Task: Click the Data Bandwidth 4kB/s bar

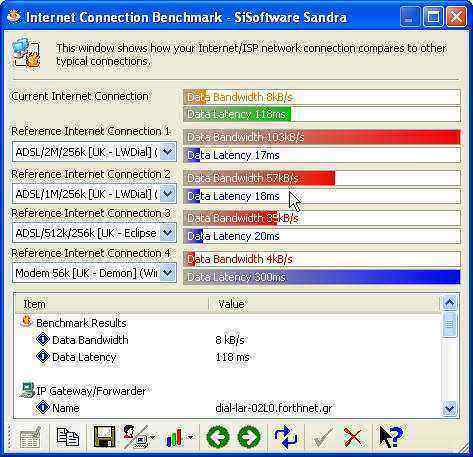Action: click(x=322, y=259)
